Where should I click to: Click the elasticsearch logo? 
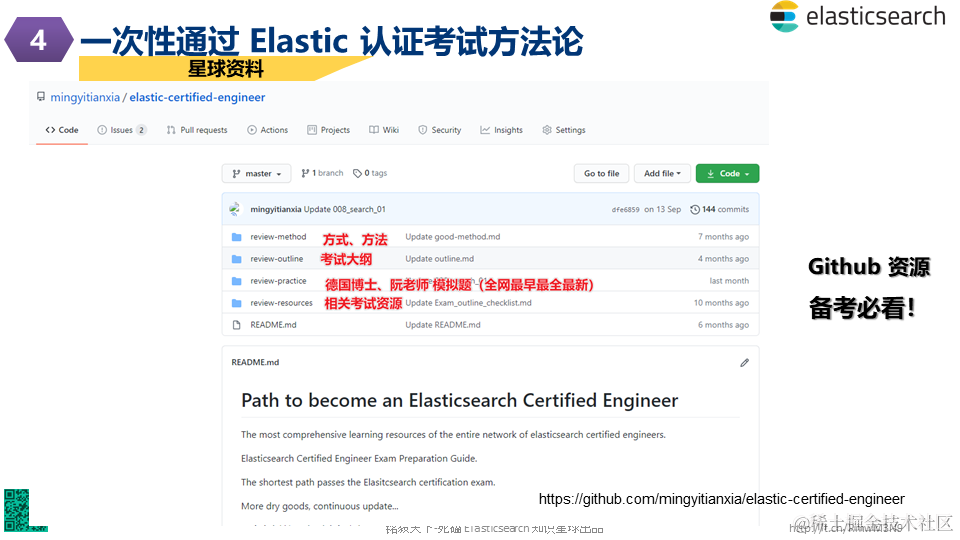(857, 16)
